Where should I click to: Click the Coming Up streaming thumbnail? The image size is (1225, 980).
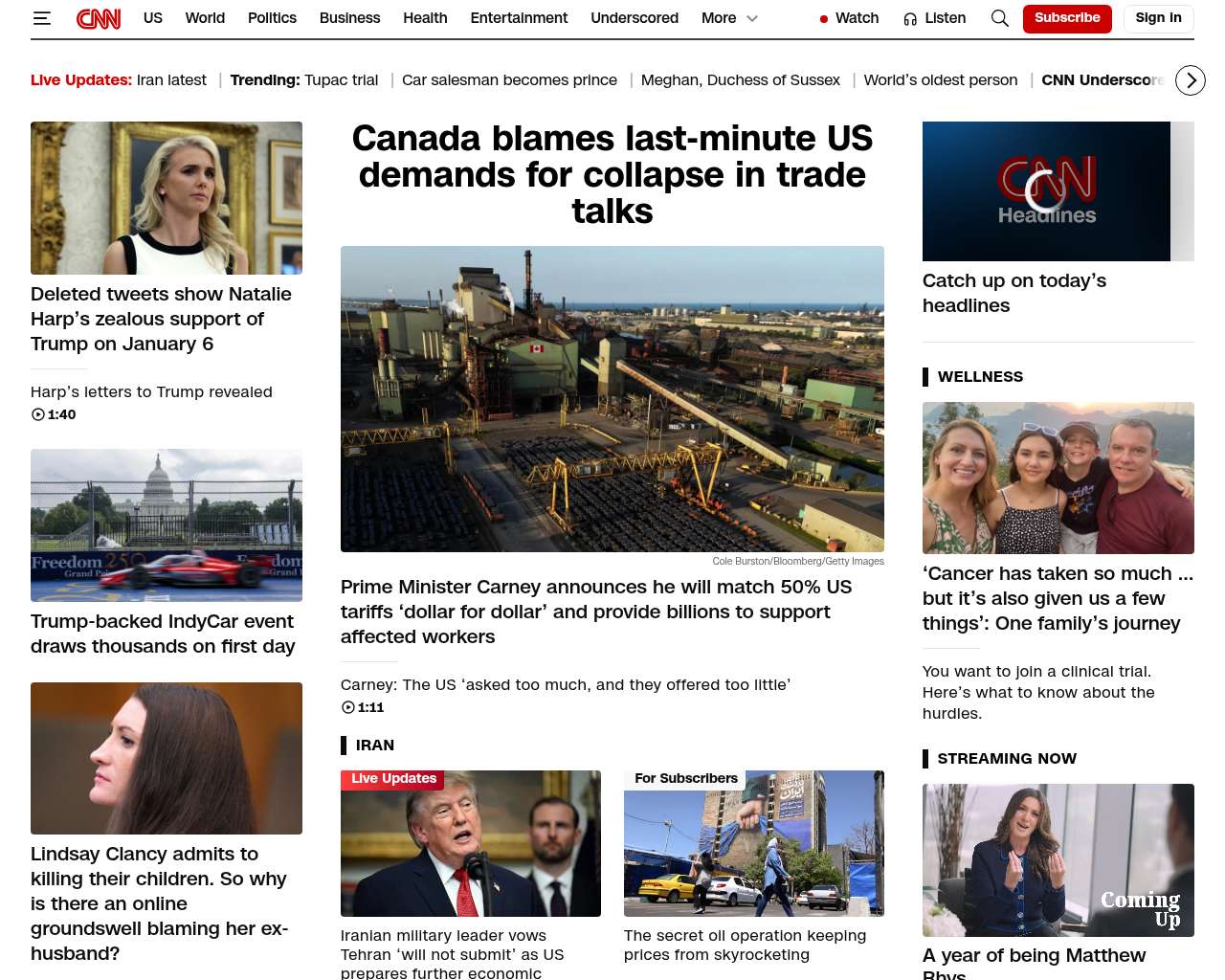pyautogui.click(x=1058, y=860)
